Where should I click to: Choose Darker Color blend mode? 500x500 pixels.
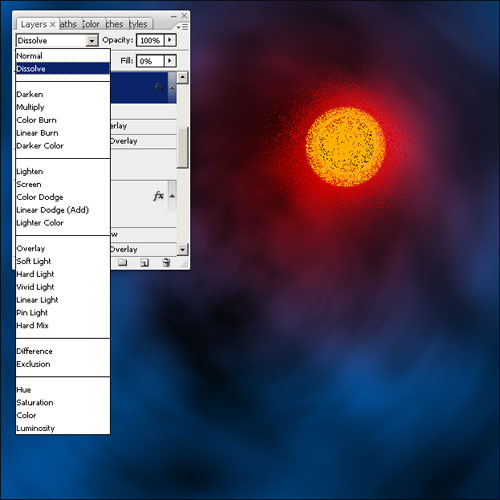pyautogui.click(x=63, y=146)
